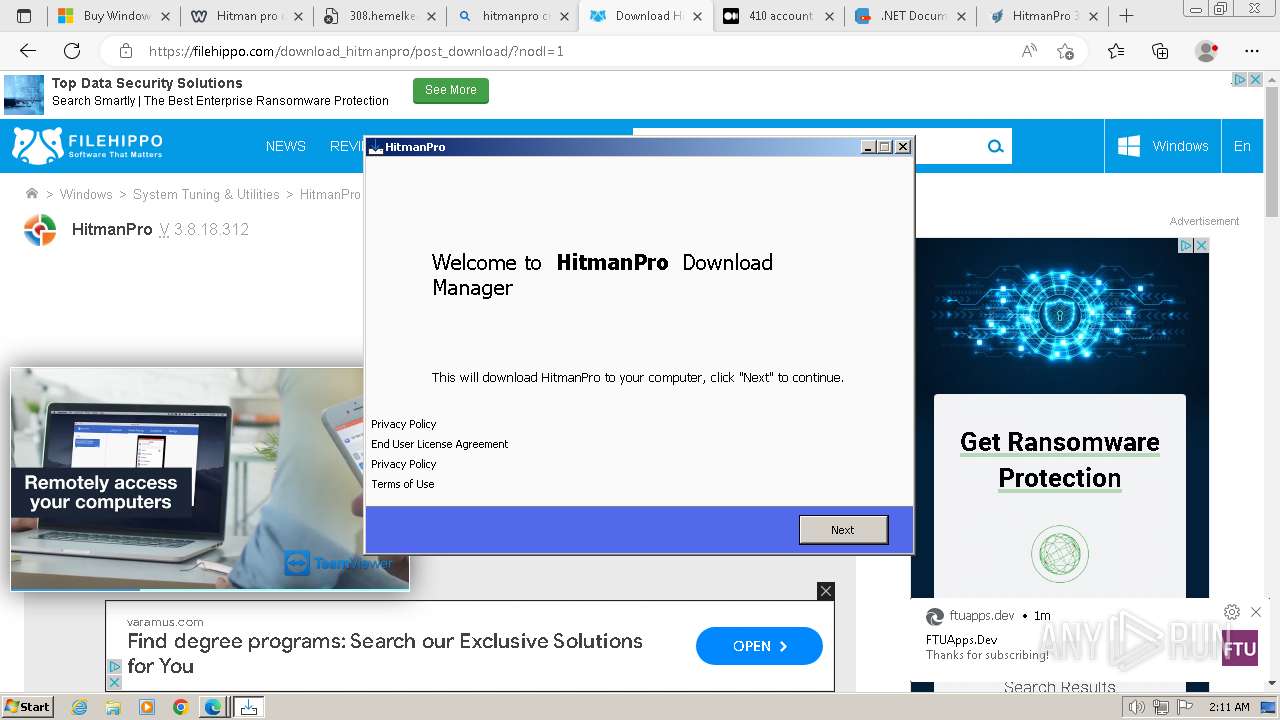The height and width of the screenshot is (720, 1280).
Task: Open the NEWS menu on FileHippo
Action: pos(286,146)
